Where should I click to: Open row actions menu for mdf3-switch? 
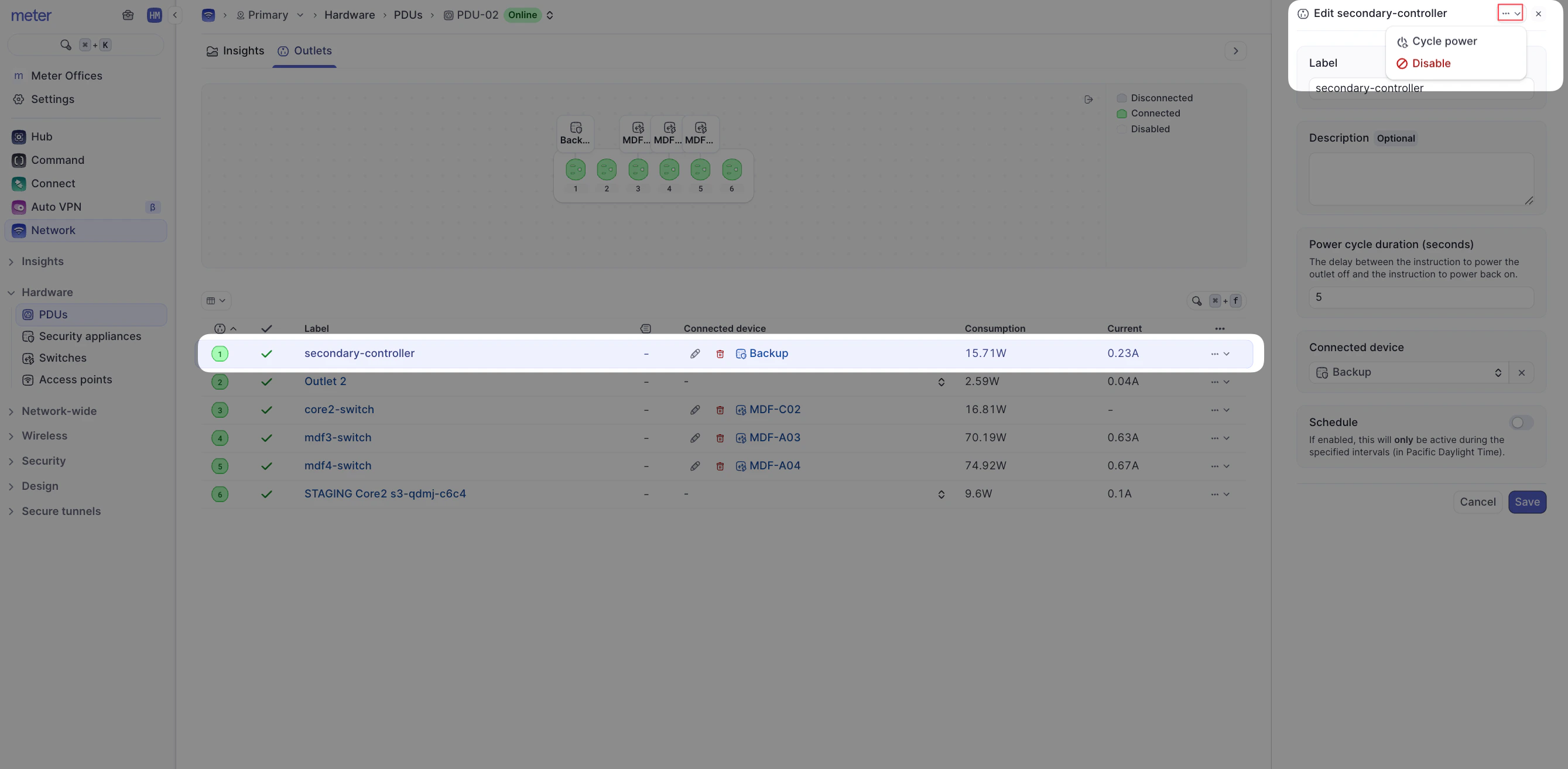1219,438
